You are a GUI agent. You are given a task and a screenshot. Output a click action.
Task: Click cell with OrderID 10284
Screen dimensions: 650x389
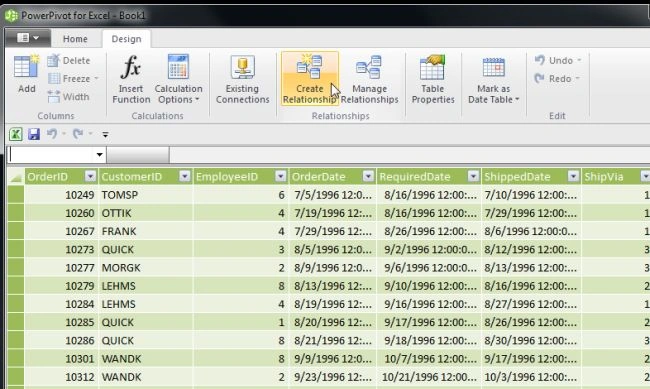61,304
